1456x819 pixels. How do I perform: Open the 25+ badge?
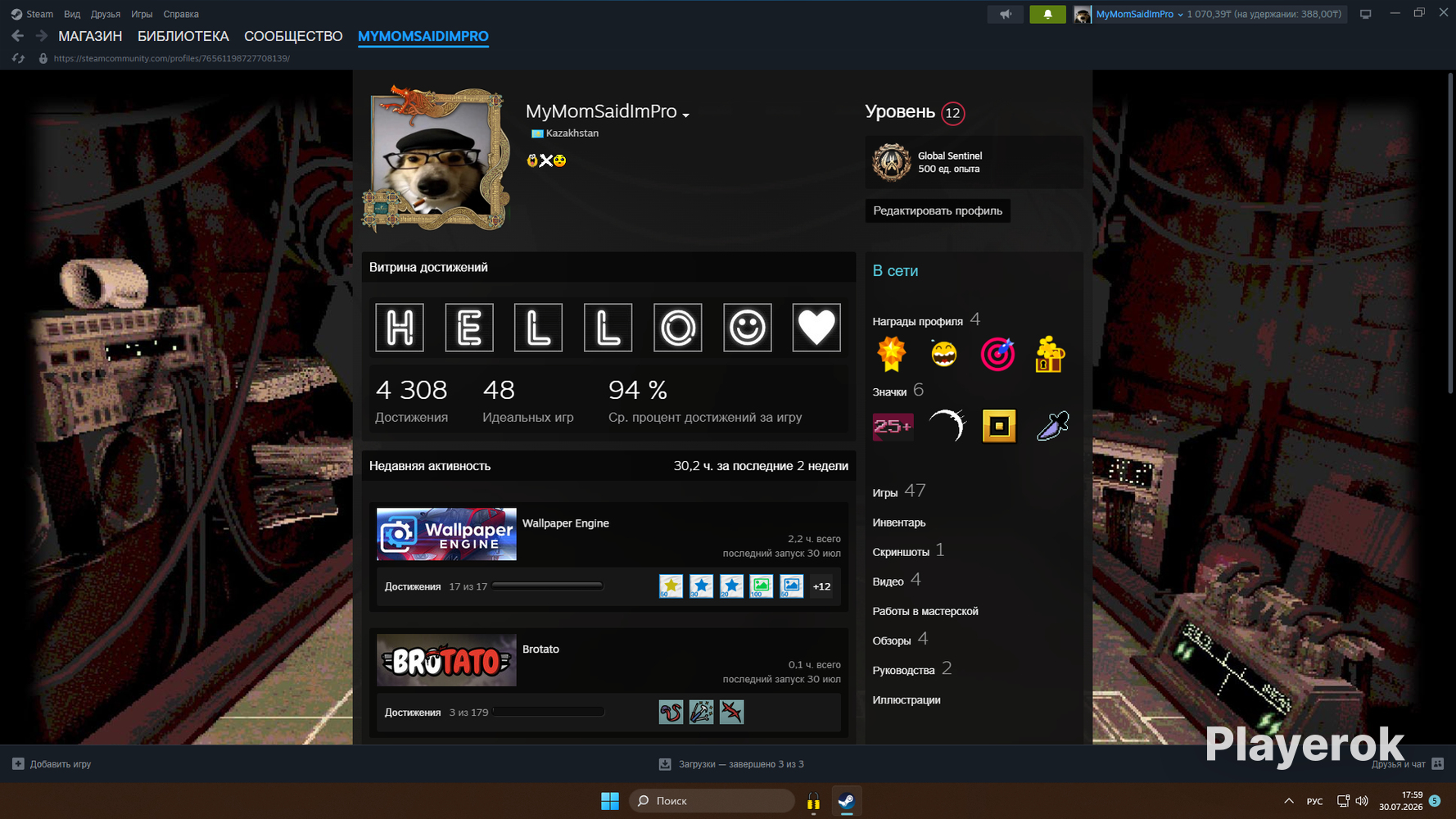(893, 426)
